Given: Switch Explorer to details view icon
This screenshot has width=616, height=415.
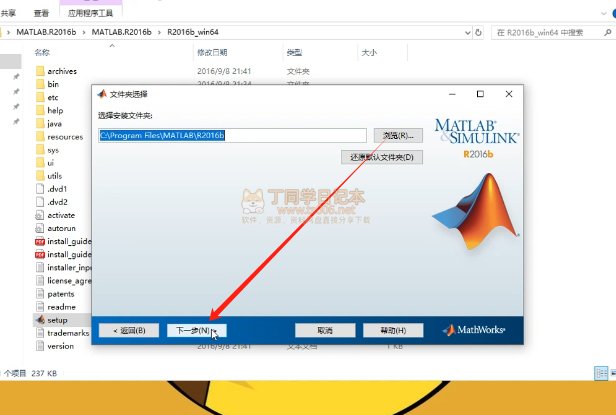Looking at the screenshot, I should click(x=601, y=373).
